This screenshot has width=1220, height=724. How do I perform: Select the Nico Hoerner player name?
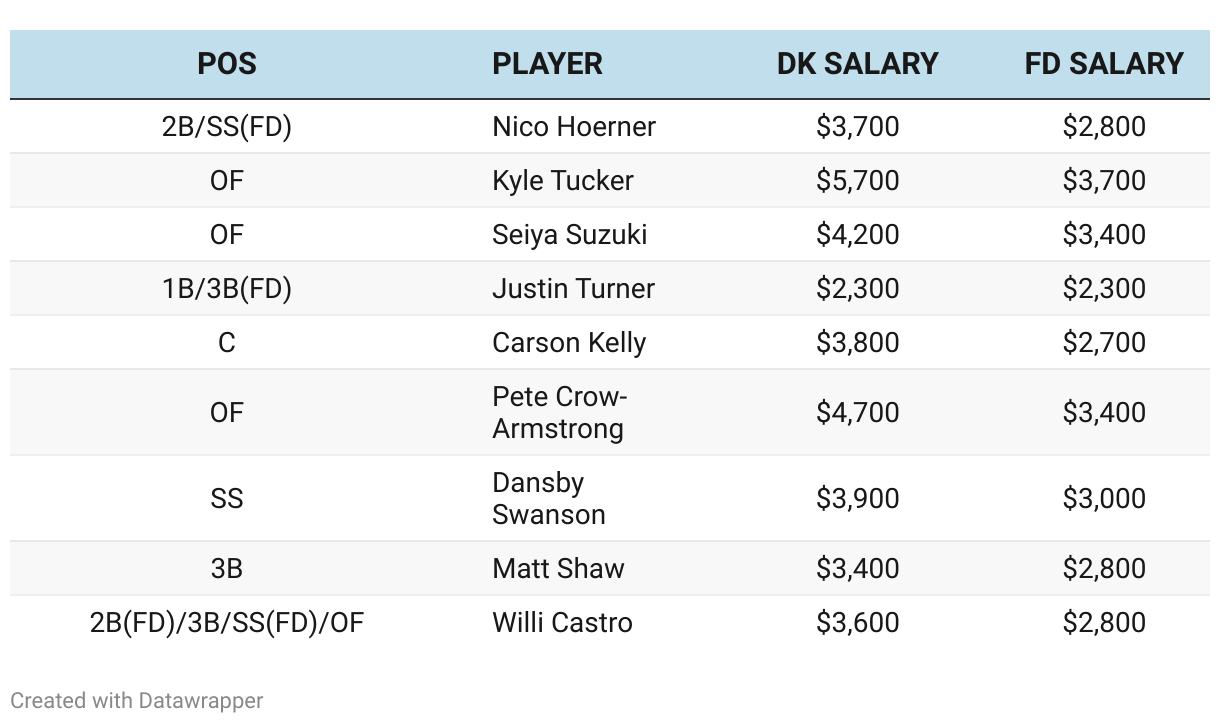574,127
